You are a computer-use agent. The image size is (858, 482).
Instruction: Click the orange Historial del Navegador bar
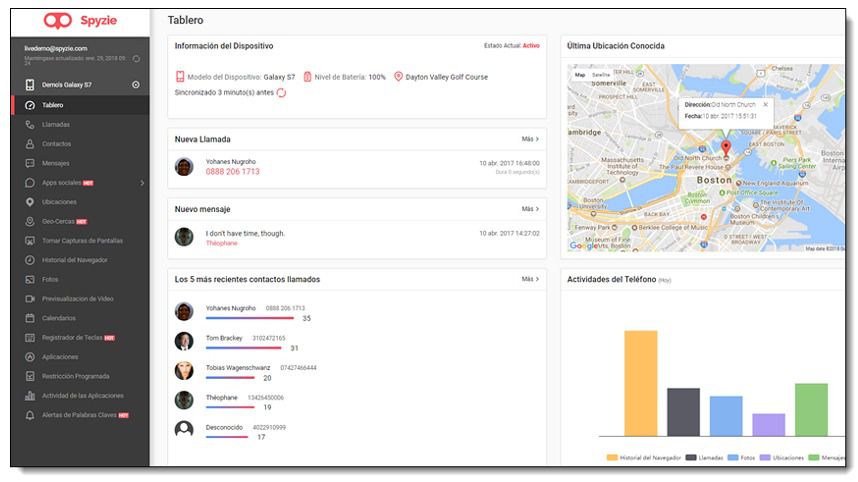point(641,383)
